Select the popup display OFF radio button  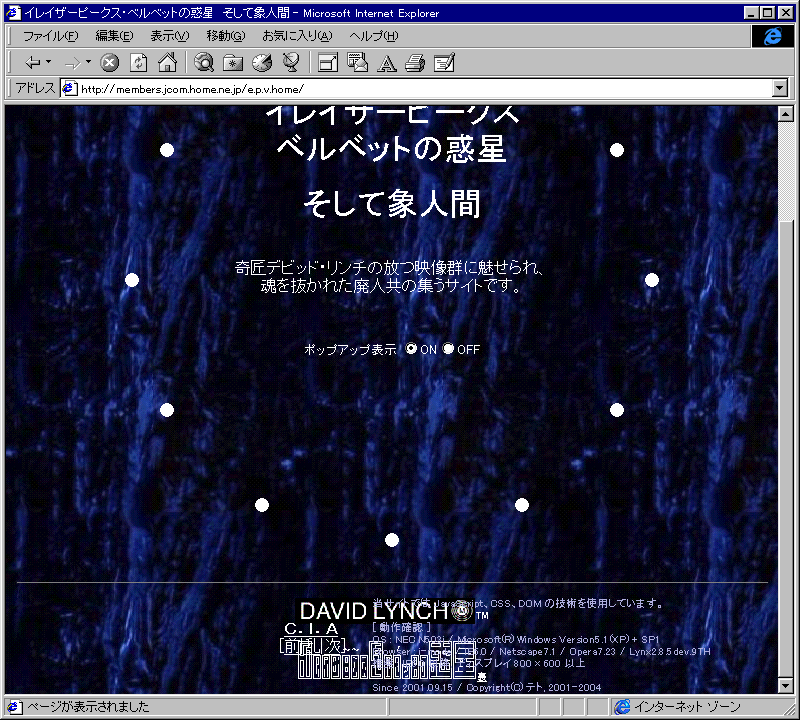pos(448,349)
